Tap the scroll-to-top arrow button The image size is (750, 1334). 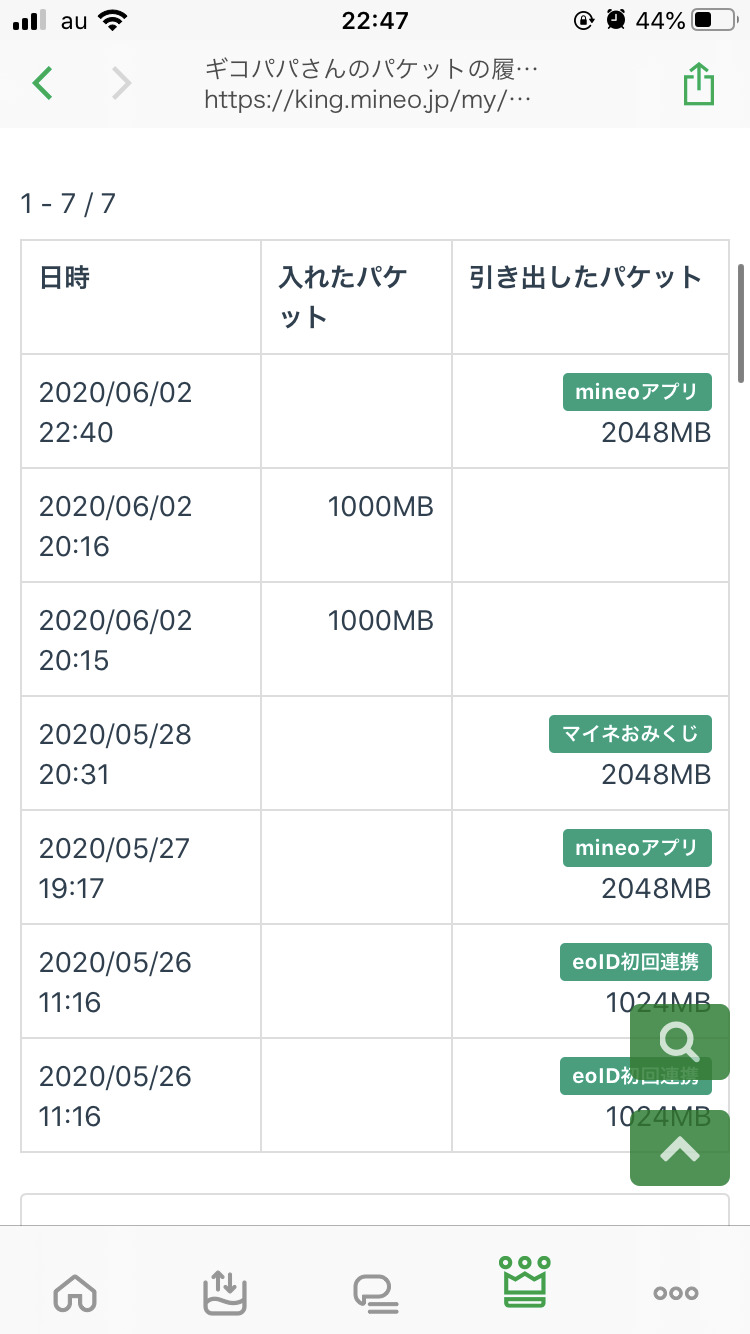680,1148
